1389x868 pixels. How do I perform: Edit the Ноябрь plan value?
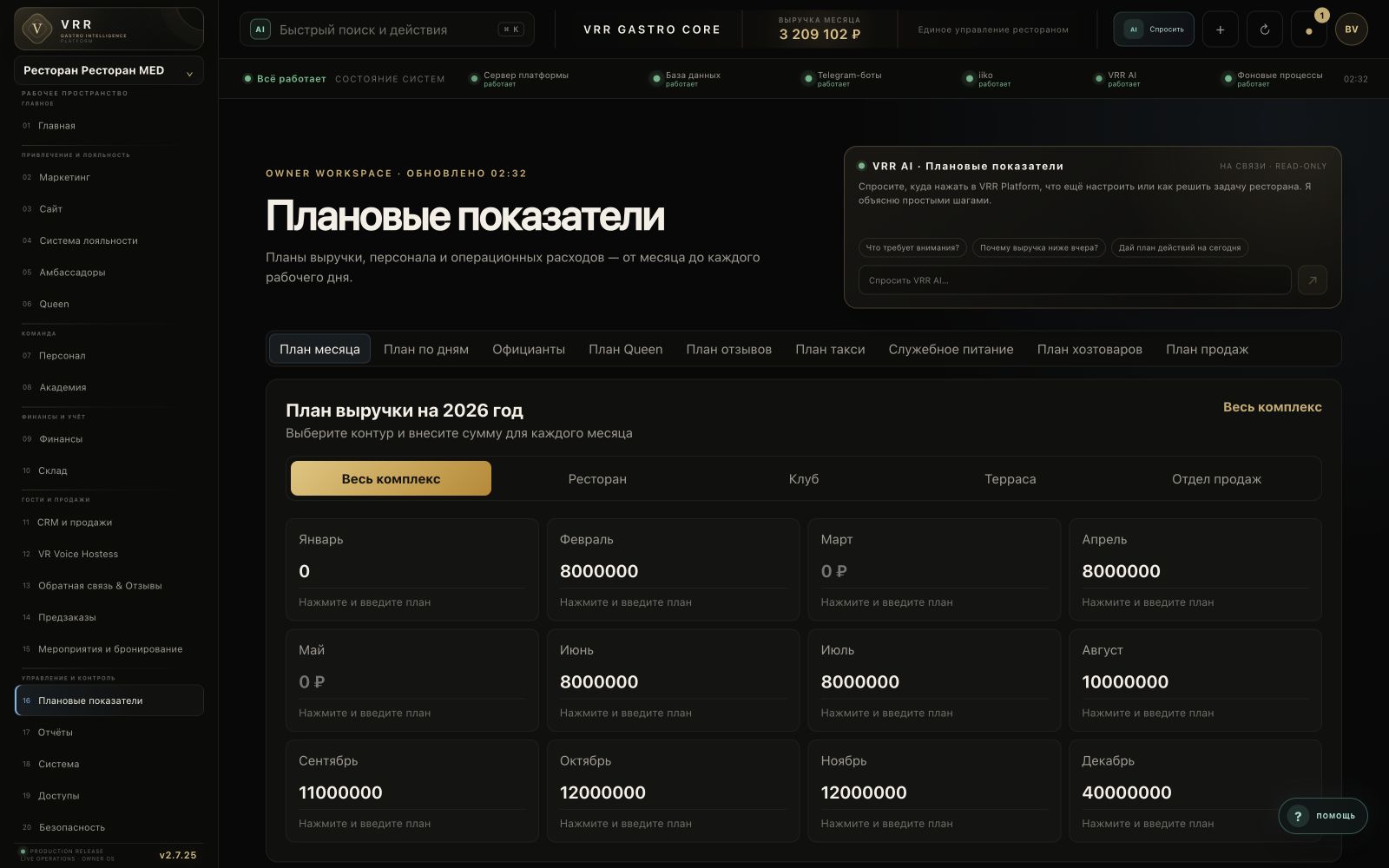click(934, 792)
